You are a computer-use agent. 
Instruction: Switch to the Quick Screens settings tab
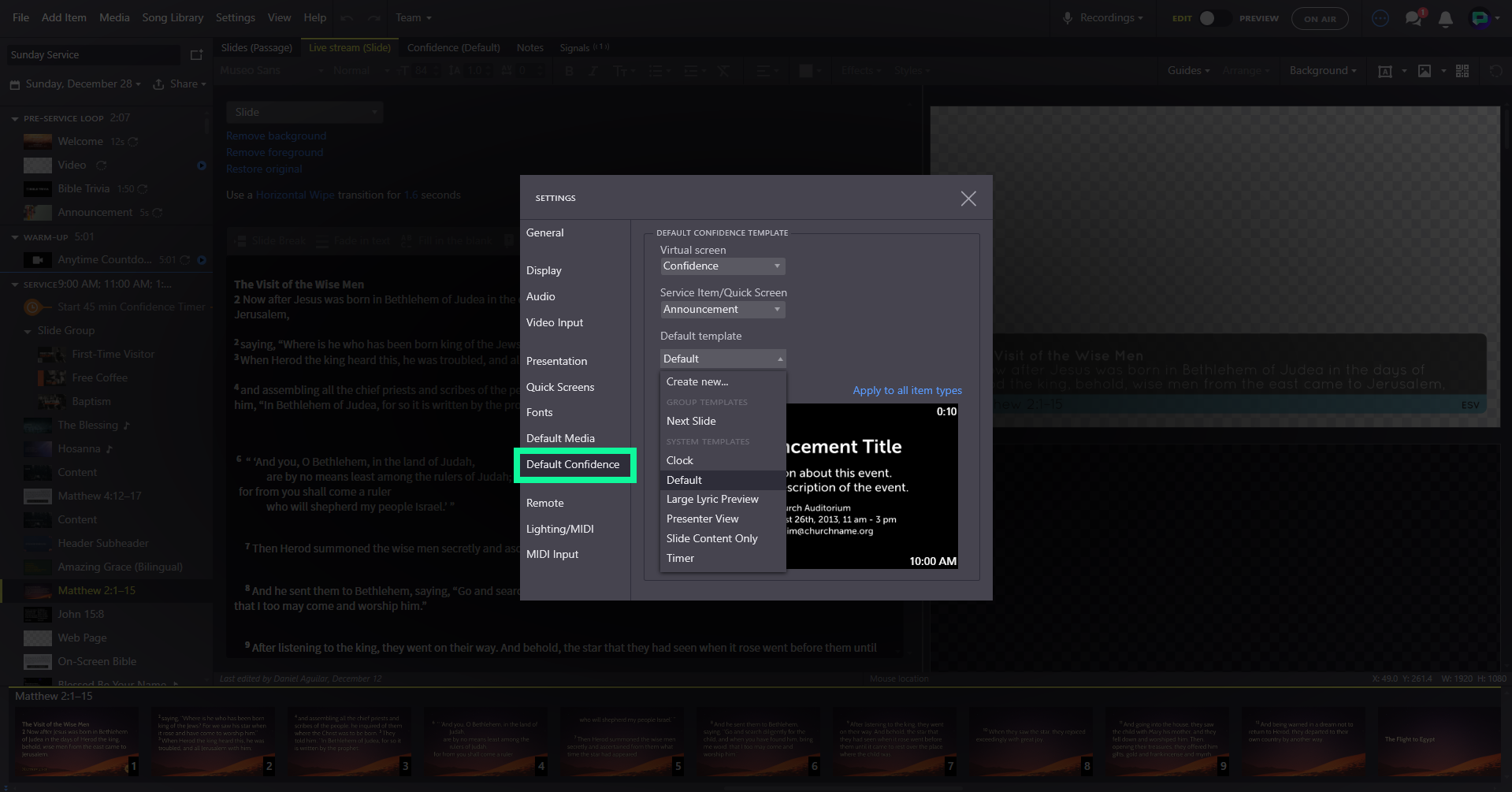click(560, 387)
